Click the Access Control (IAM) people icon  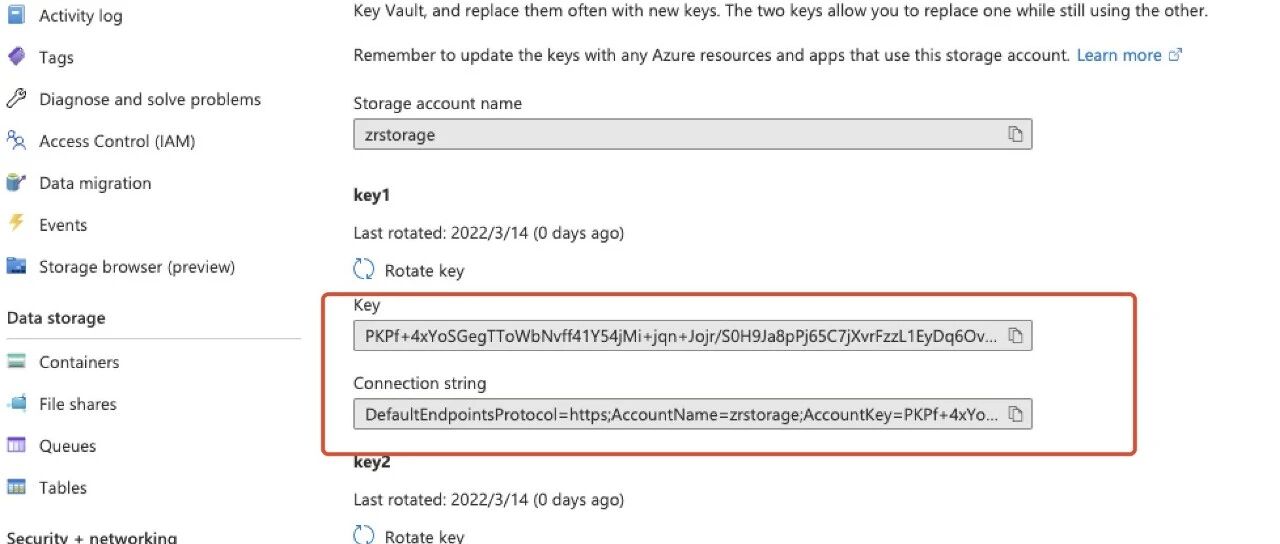pyautogui.click(x=16, y=141)
